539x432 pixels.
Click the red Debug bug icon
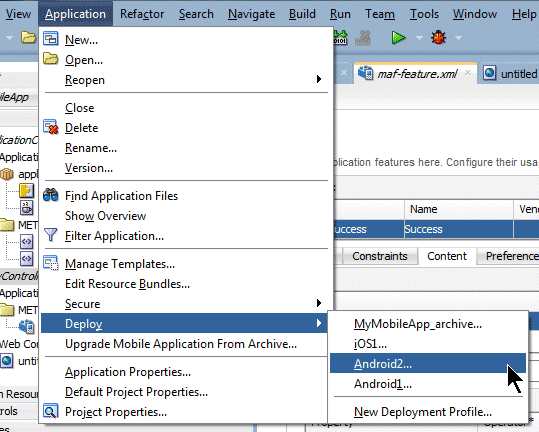[x=439, y=37]
